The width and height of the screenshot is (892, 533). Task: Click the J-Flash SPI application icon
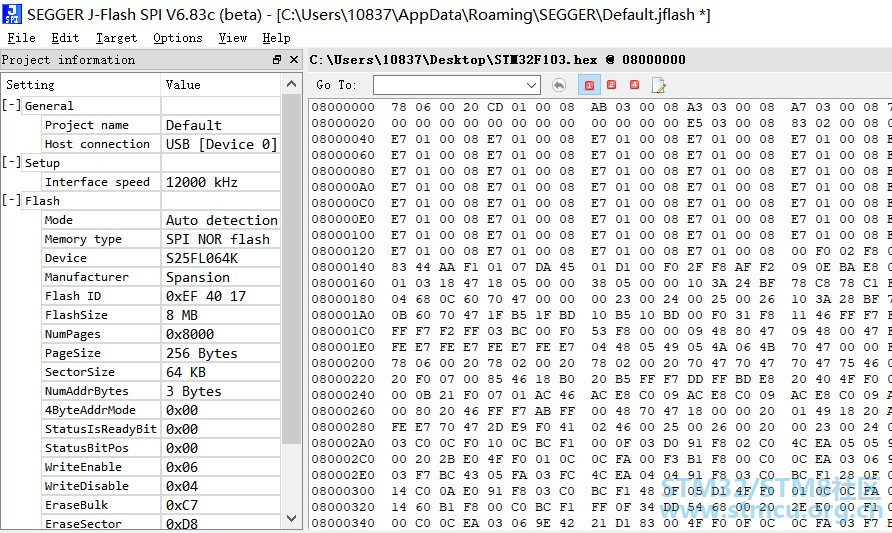coord(12,14)
